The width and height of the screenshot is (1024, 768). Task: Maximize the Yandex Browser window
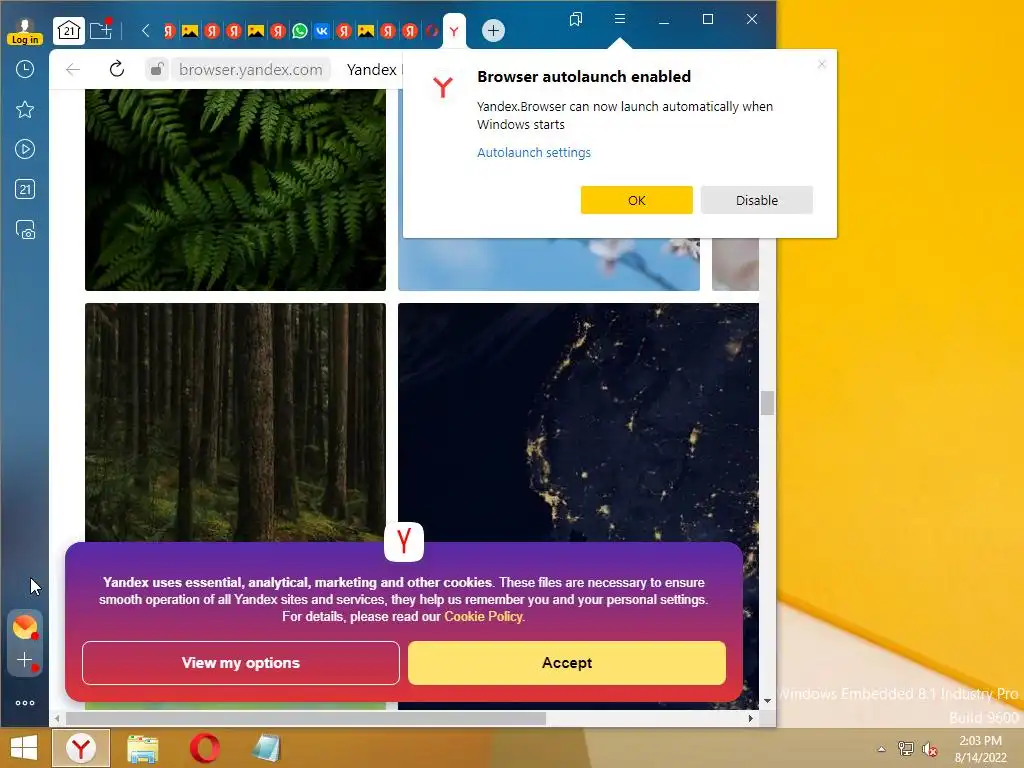pos(708,20)
